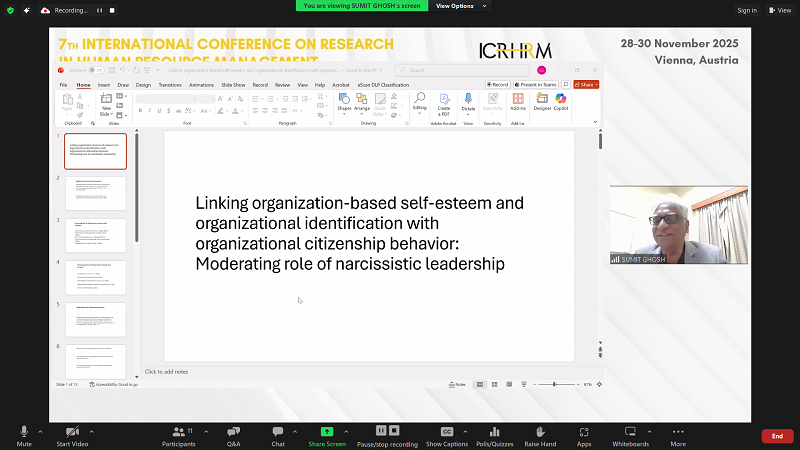Click the Sign in button
800x450 pixels.
[747, 10]
